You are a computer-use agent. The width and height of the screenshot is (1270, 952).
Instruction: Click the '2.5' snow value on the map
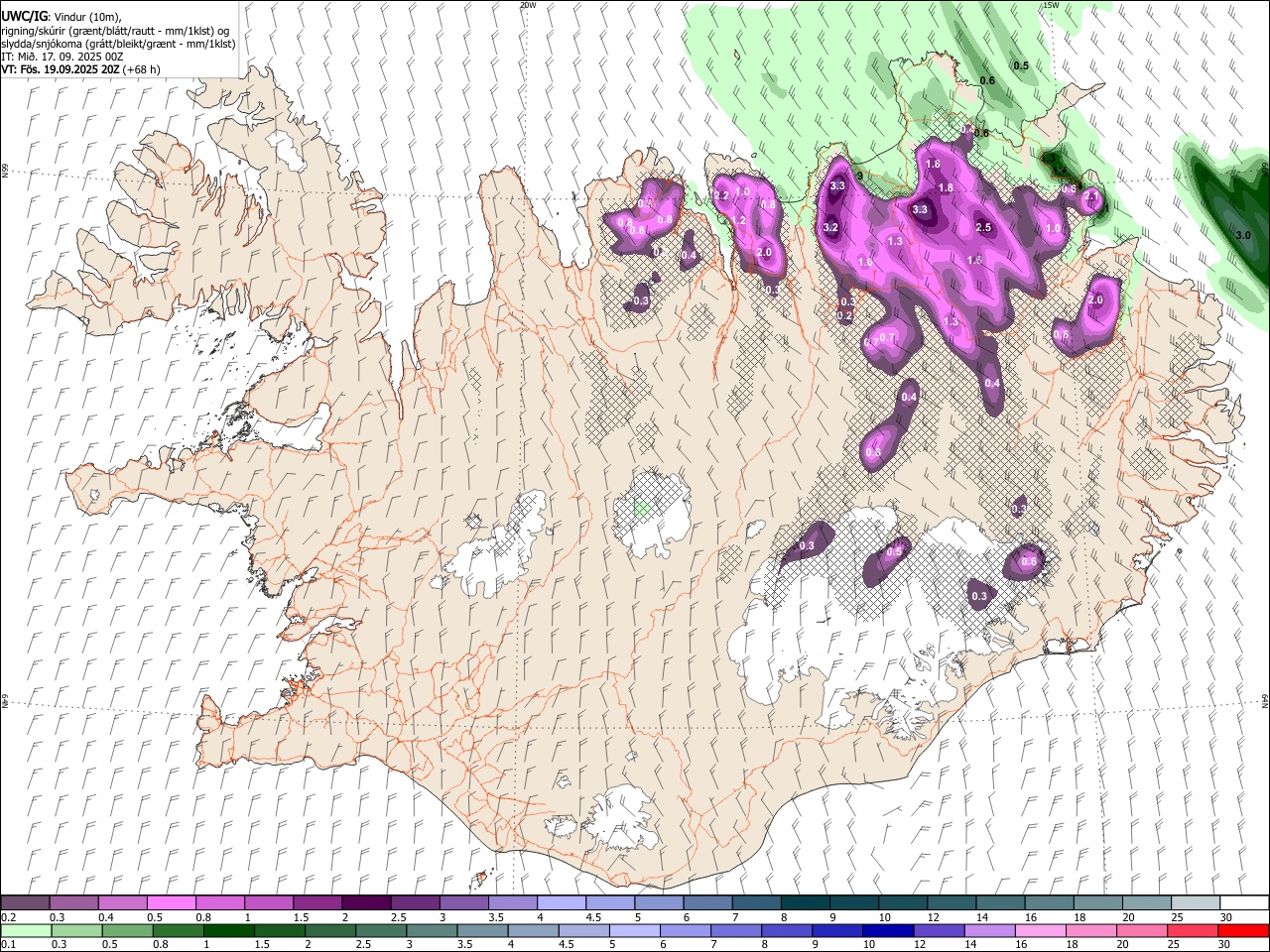[x=984, y=227]
